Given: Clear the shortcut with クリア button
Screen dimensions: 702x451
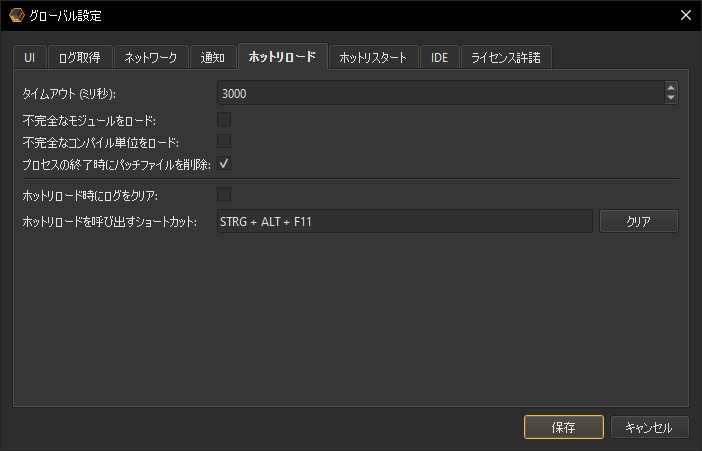Looking at the screenshot, I should coord(638,221).
